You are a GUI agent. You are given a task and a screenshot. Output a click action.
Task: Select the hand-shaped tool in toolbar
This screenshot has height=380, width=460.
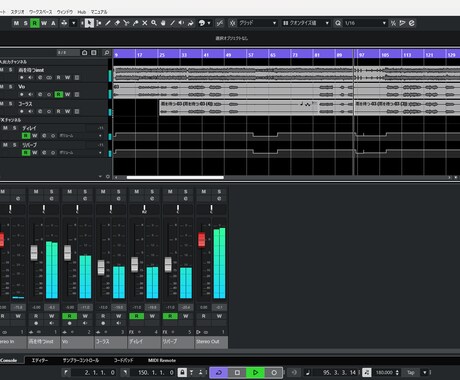pos(163,23)
